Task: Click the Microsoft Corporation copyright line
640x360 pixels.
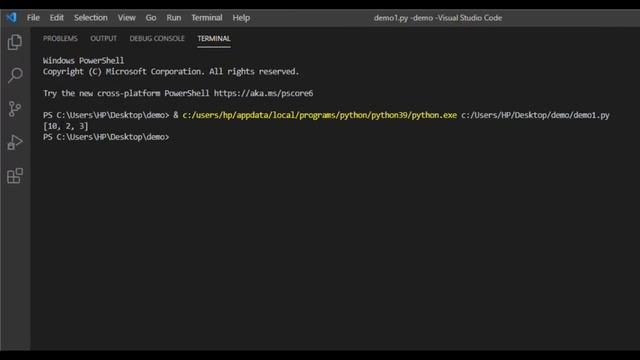Action: [171, 71]
